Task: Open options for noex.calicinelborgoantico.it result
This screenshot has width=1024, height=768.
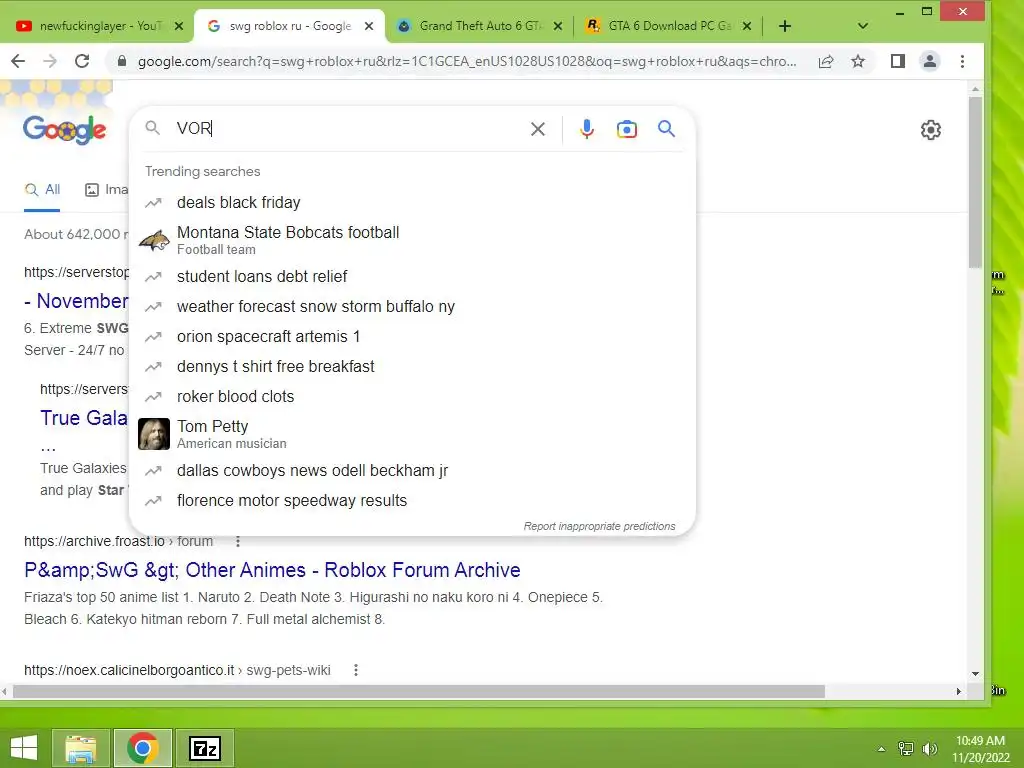Action: [x=356, y=670]
